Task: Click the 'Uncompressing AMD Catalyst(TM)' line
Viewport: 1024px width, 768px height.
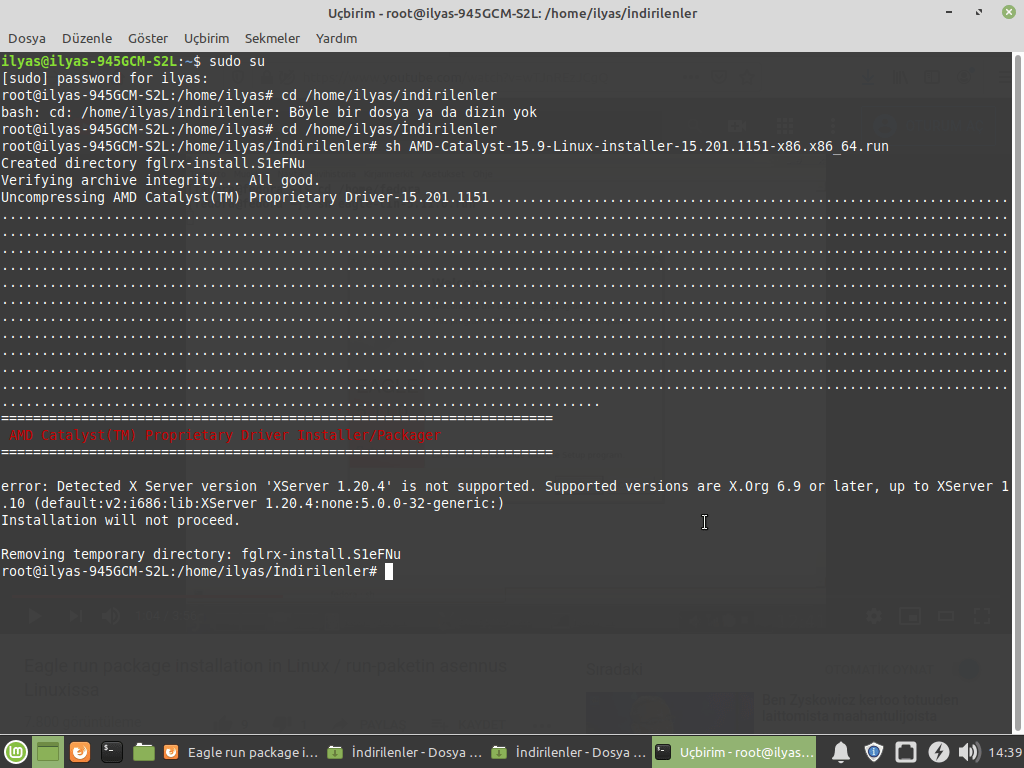Action: (x=505, y=197)
